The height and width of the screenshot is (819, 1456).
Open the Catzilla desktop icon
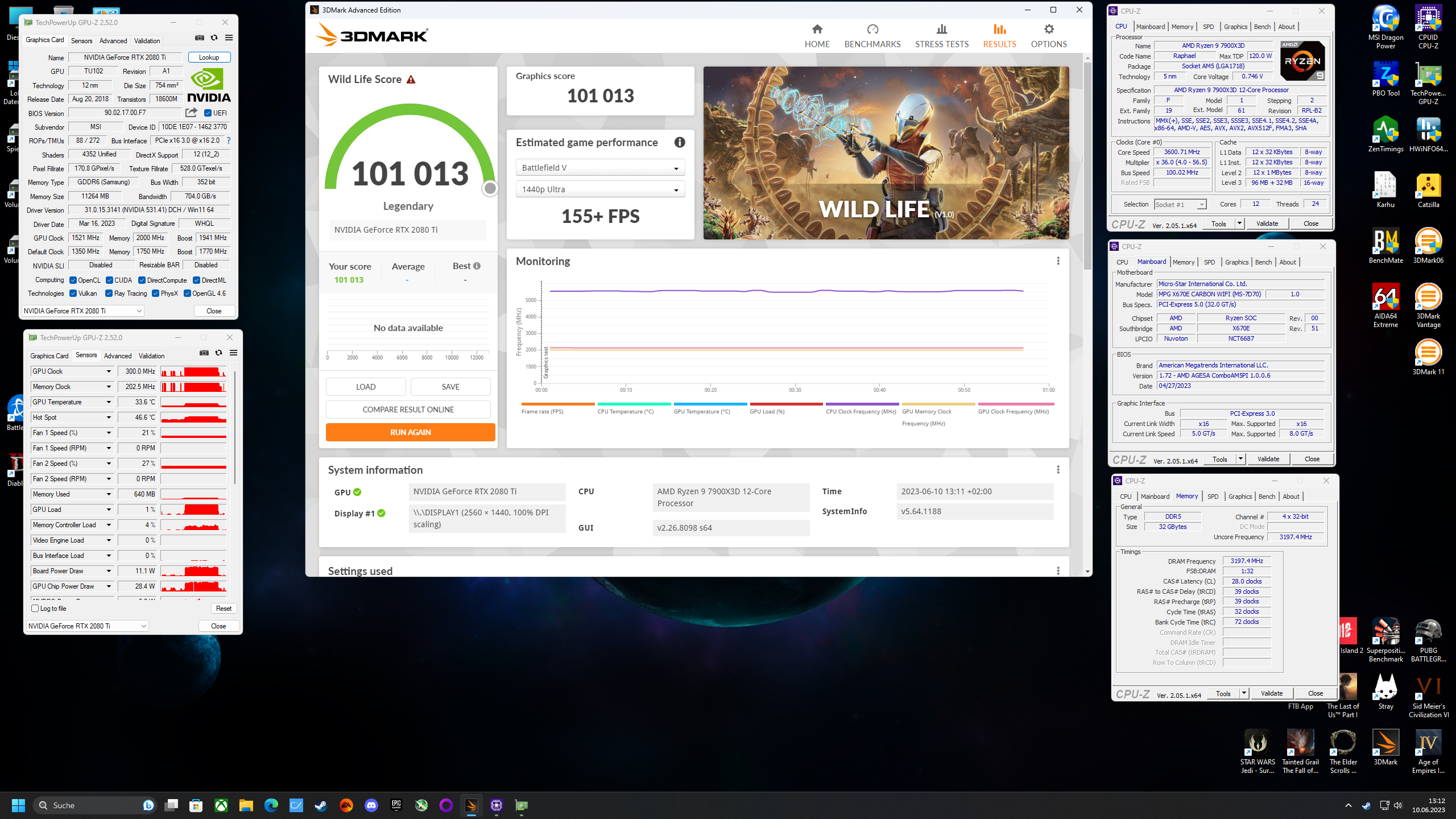(1428, 190)
